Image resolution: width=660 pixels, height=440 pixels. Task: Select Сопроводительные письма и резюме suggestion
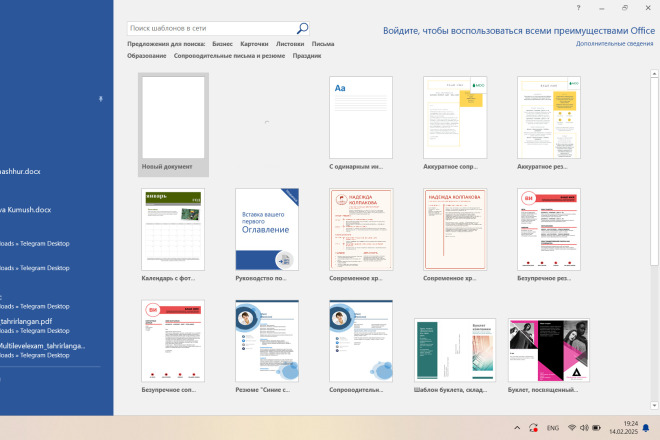click(229, 56)
